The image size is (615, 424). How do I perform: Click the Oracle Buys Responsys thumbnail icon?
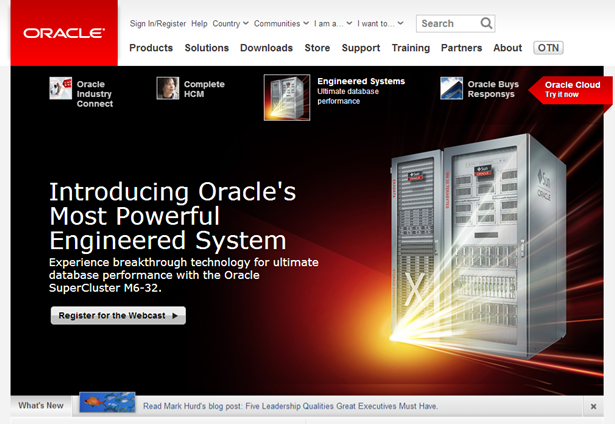(451, 89)
